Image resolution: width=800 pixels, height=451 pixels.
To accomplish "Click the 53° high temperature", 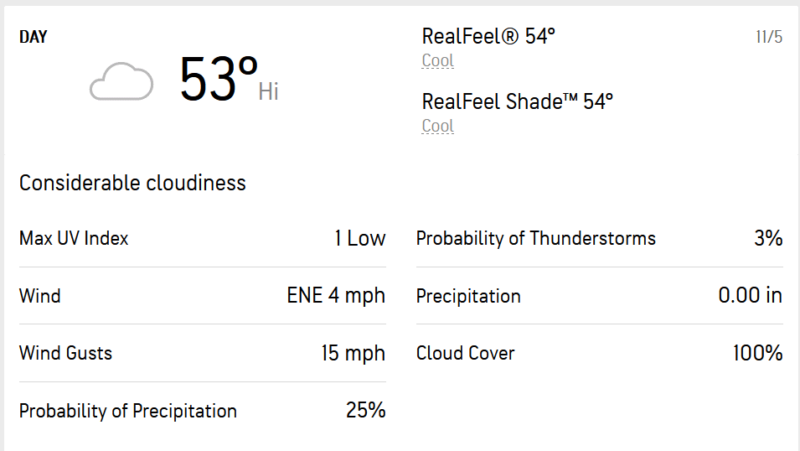I will (x=218, y=79).
